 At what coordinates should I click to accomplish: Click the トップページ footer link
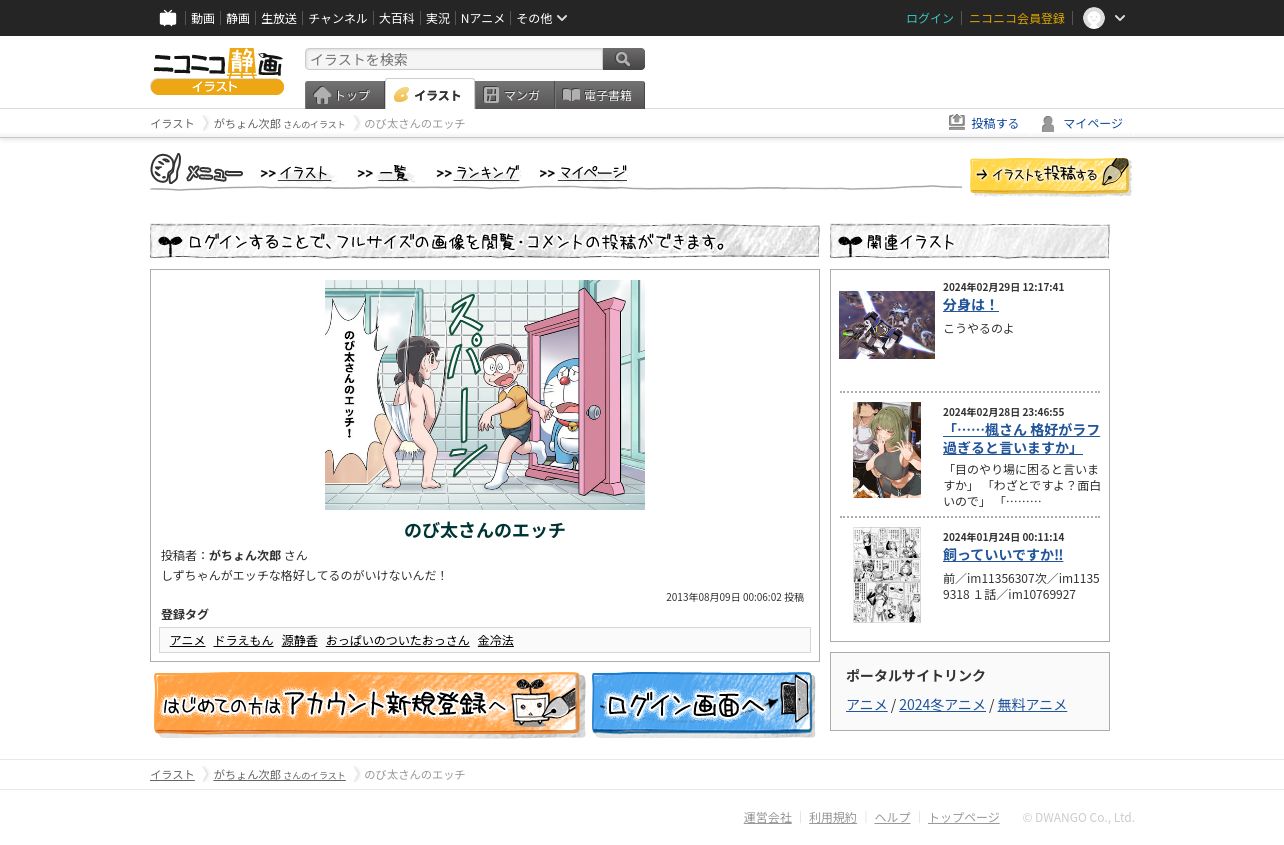click(964, 817)
